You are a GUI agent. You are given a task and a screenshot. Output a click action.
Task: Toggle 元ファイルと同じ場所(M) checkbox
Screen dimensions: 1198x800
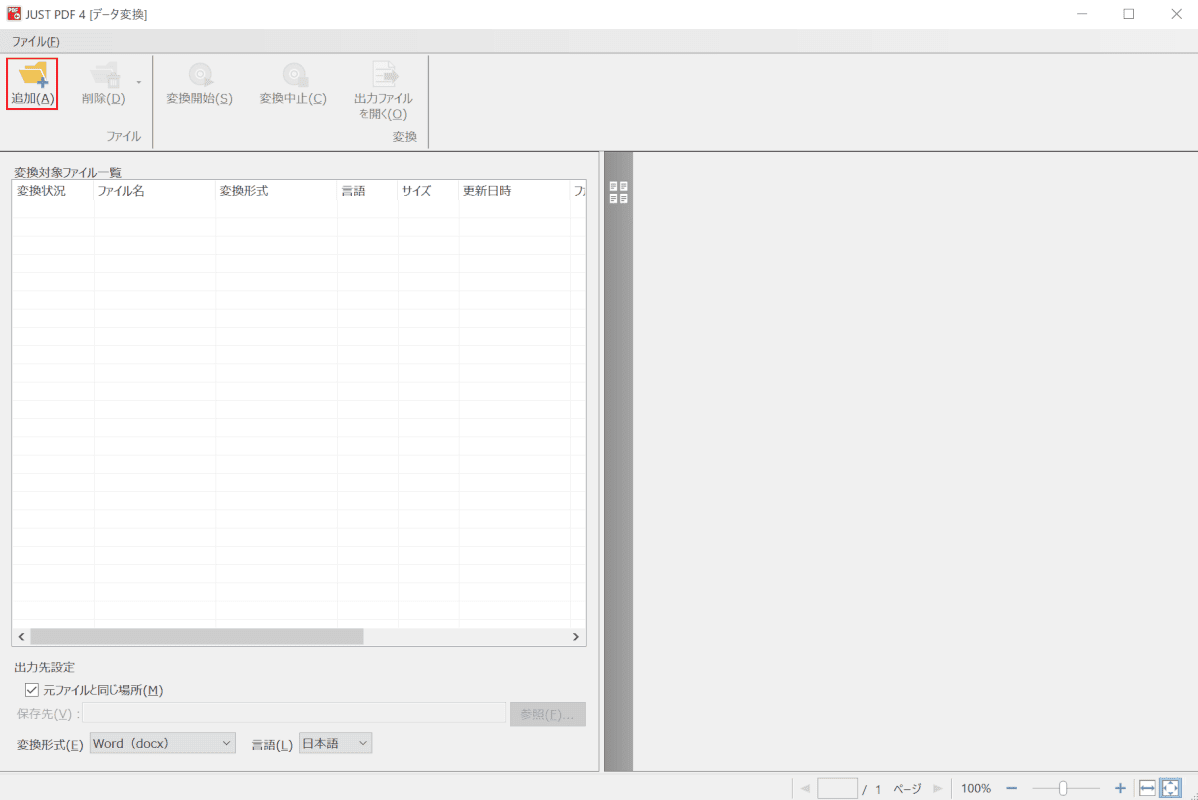[x=31, y=690]
